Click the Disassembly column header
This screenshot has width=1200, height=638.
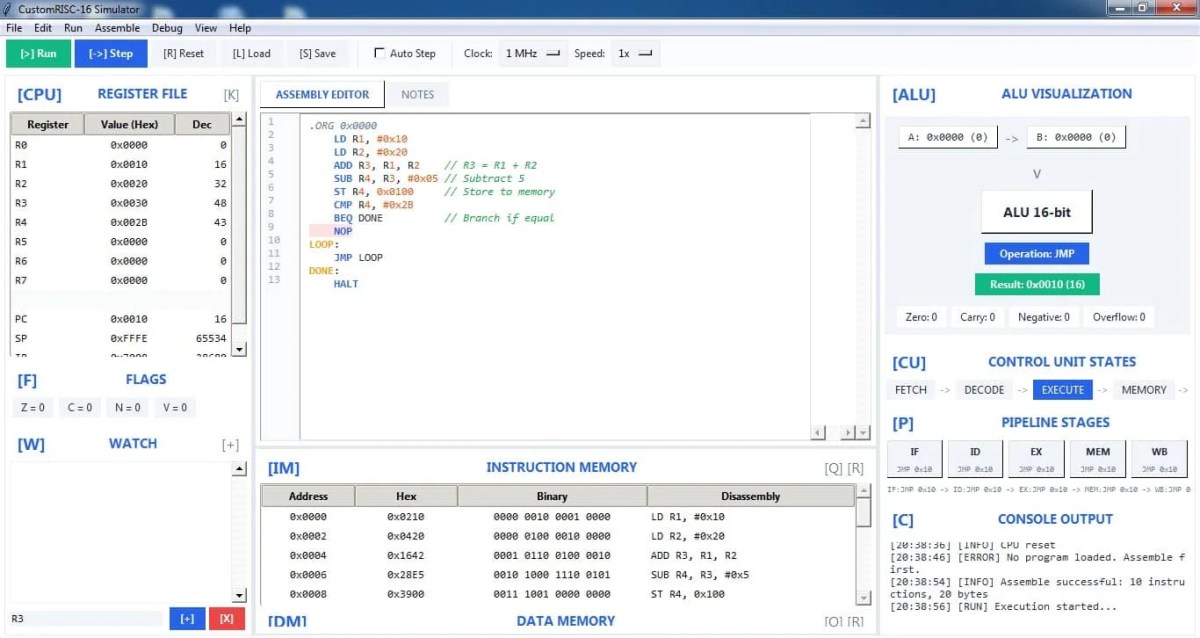[x=751, y=496]
